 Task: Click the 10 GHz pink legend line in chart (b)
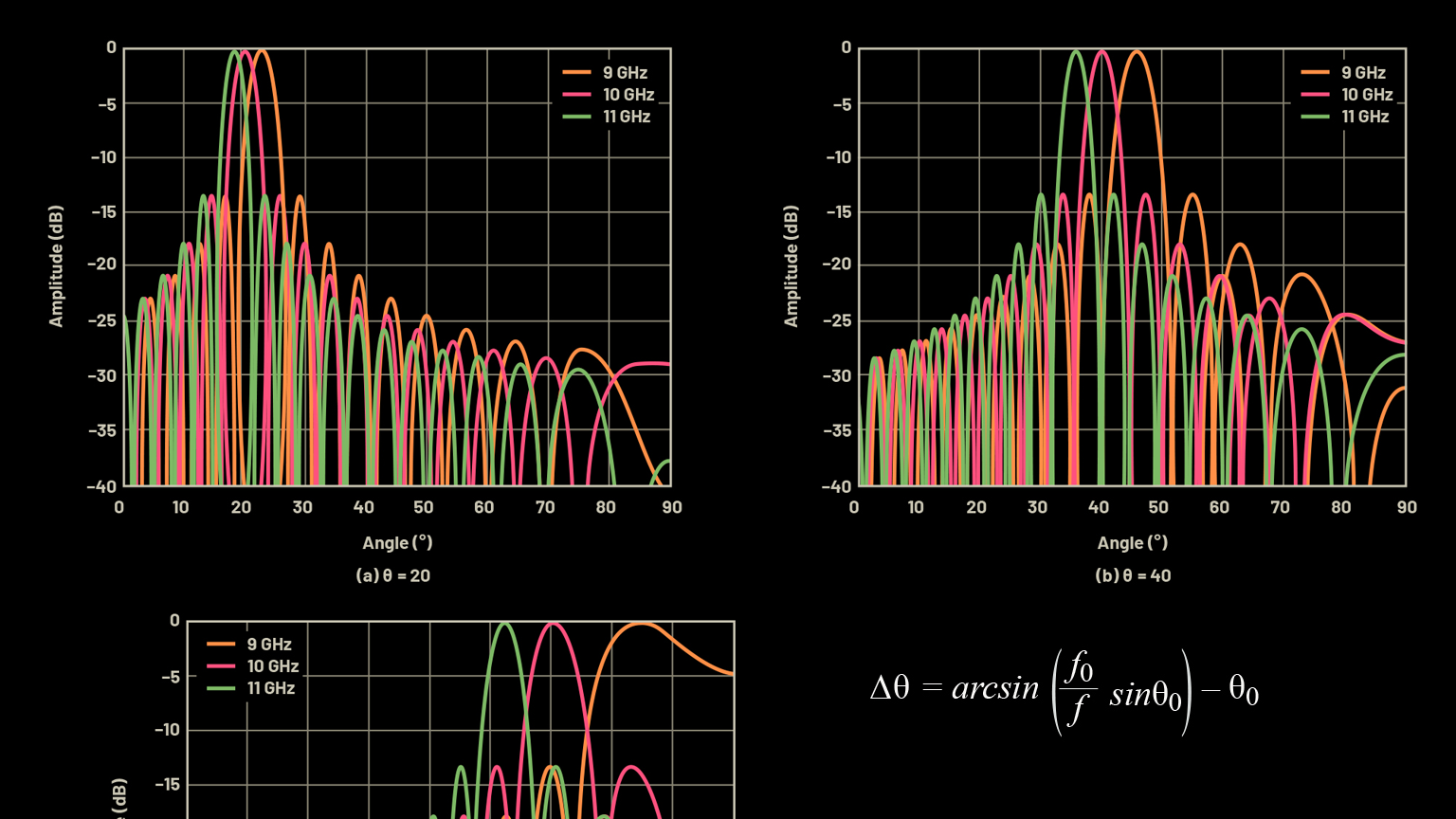(1315, 95)
